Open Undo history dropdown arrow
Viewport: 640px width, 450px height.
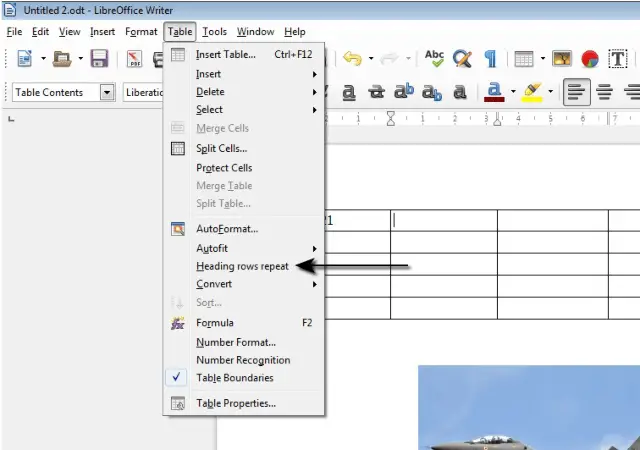point(371,59)
